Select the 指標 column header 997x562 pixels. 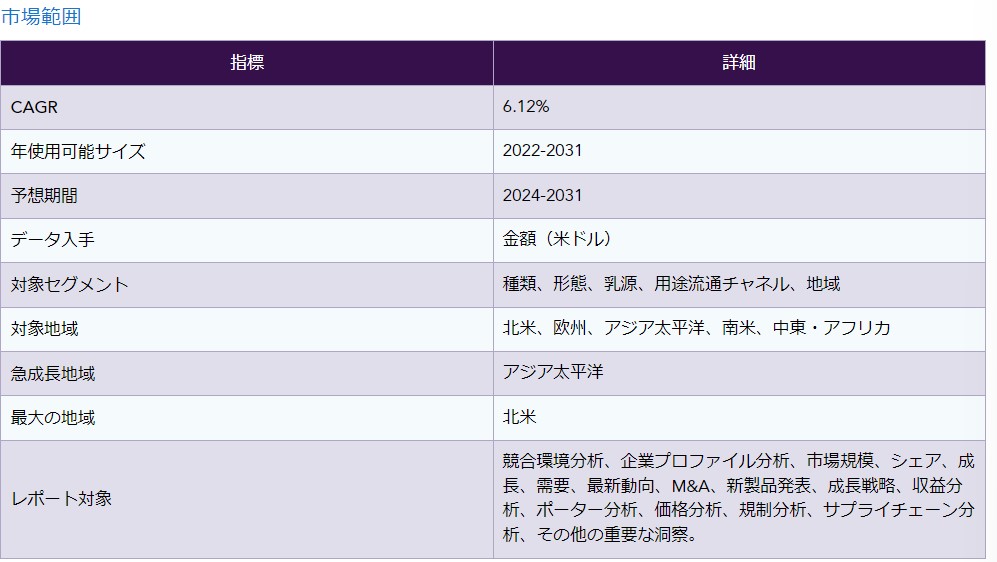coord(247,62)
